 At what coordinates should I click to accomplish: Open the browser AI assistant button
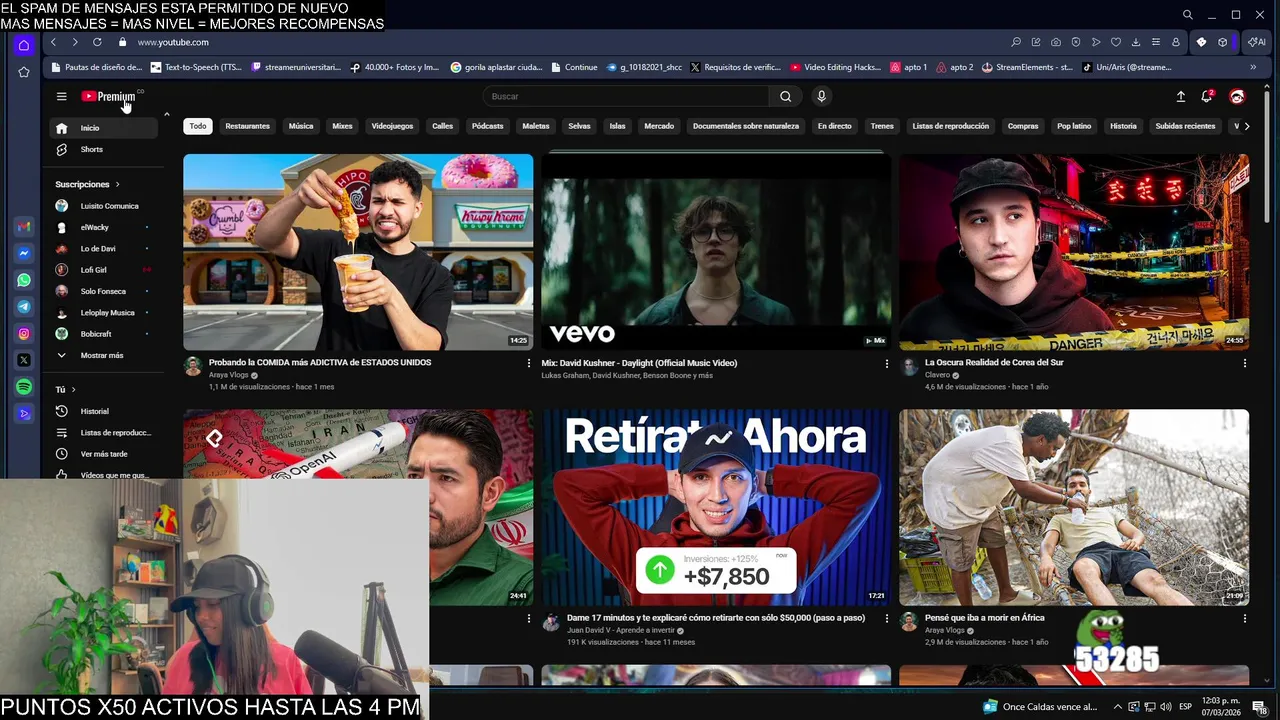(1256, 42)
